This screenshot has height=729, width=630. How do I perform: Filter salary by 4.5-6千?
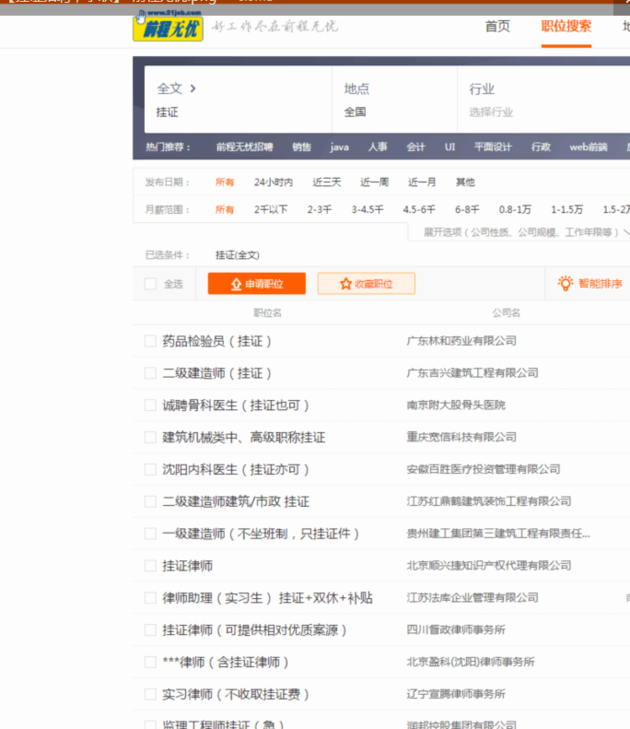(x=419, y=209)
